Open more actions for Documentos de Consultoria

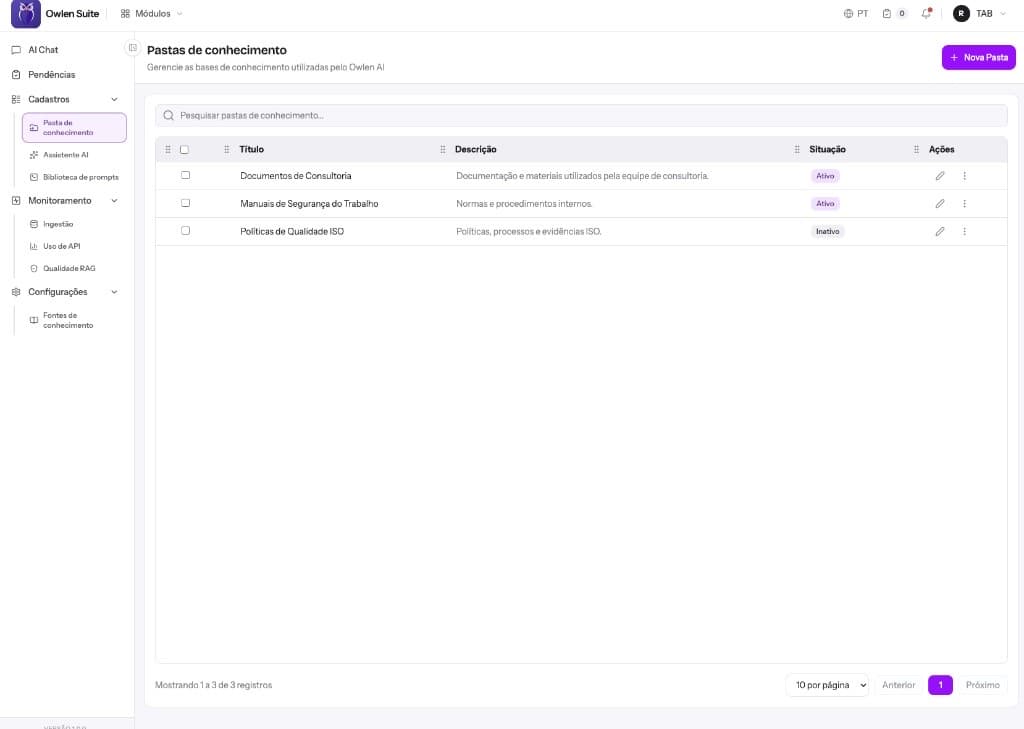[965, 176]
